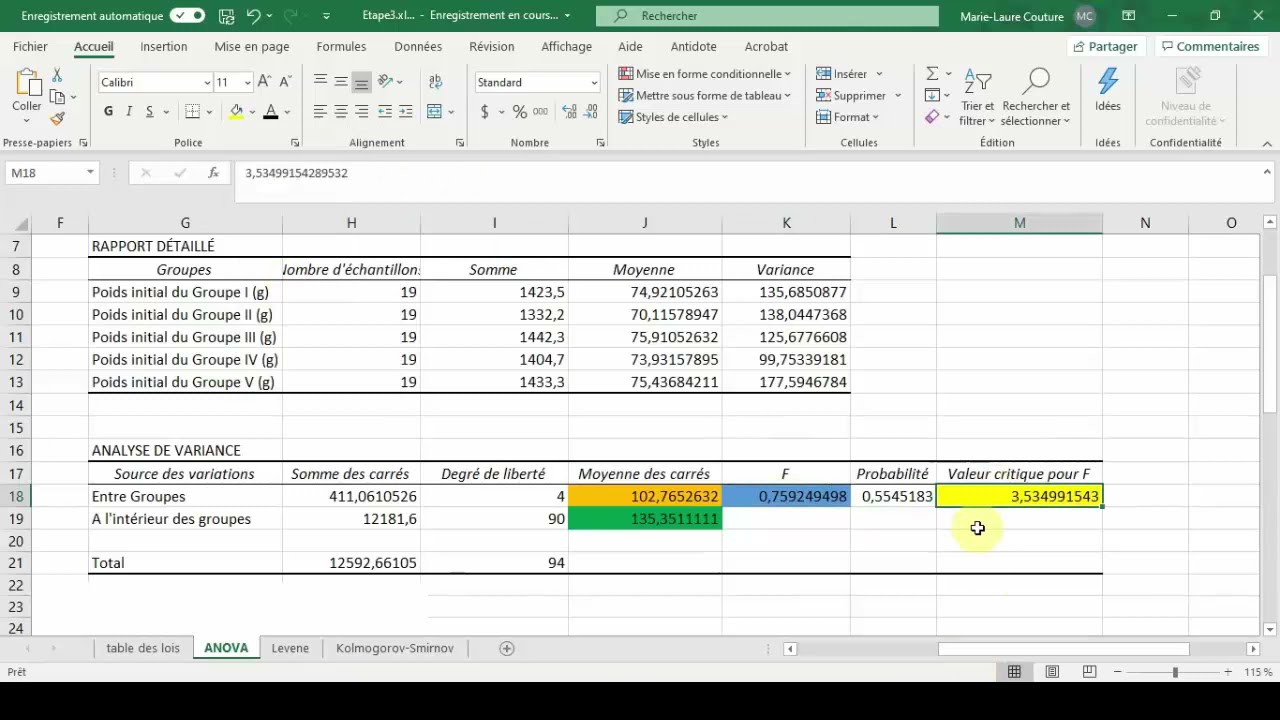Open Mise en forme conditionnelle dropdown
Image resolution: width=1280 pixels, height=720 pixels.
(x=705, y=74)
